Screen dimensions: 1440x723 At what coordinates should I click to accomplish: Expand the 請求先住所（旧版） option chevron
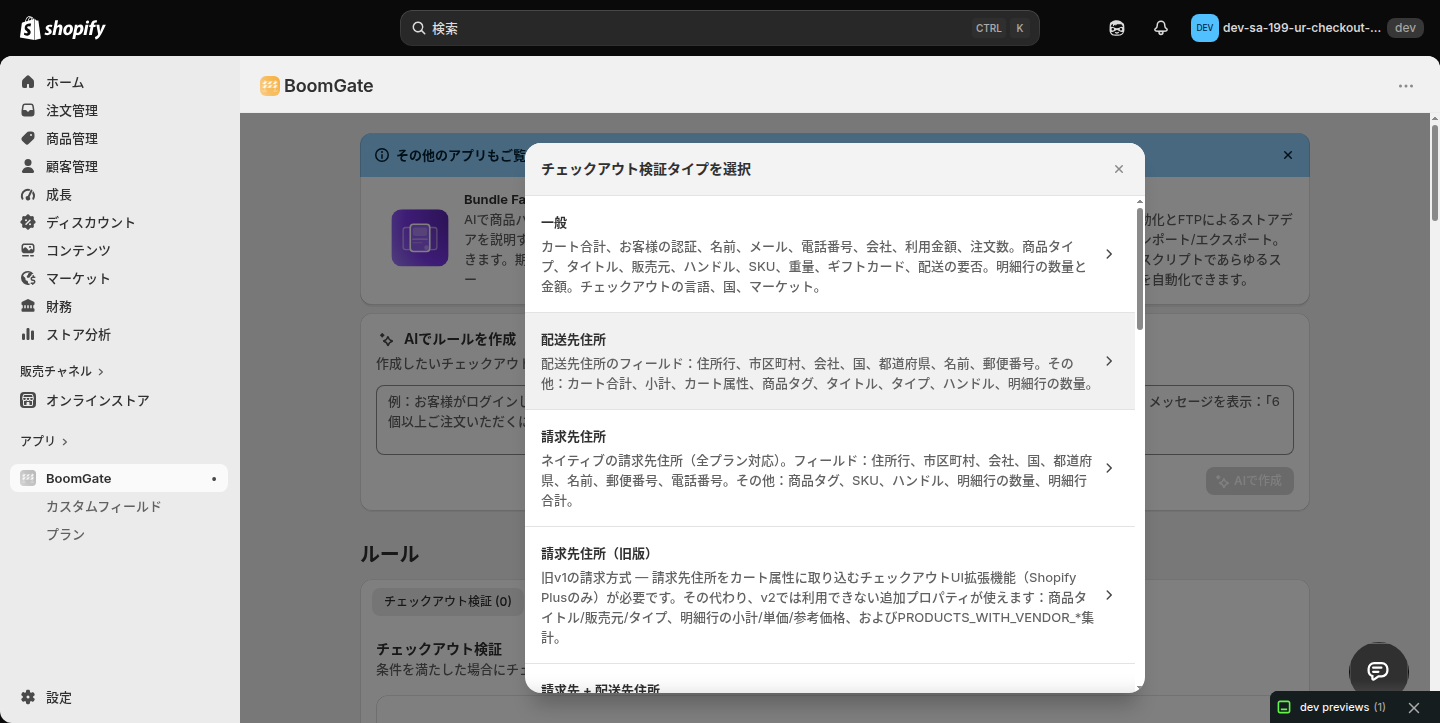click(1109, 595)
